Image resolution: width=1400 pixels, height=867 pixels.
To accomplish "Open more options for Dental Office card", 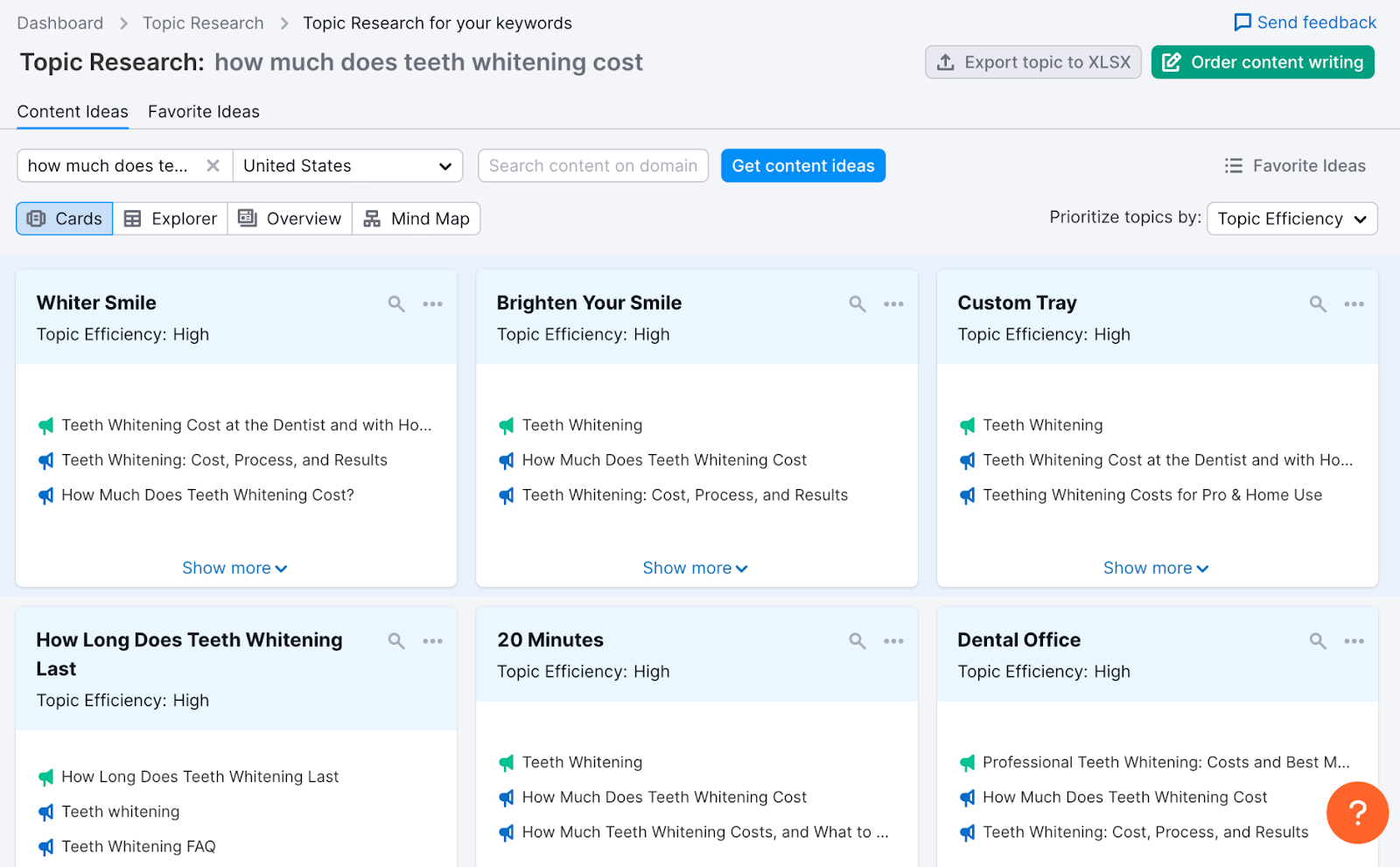I will point(1354,641).
